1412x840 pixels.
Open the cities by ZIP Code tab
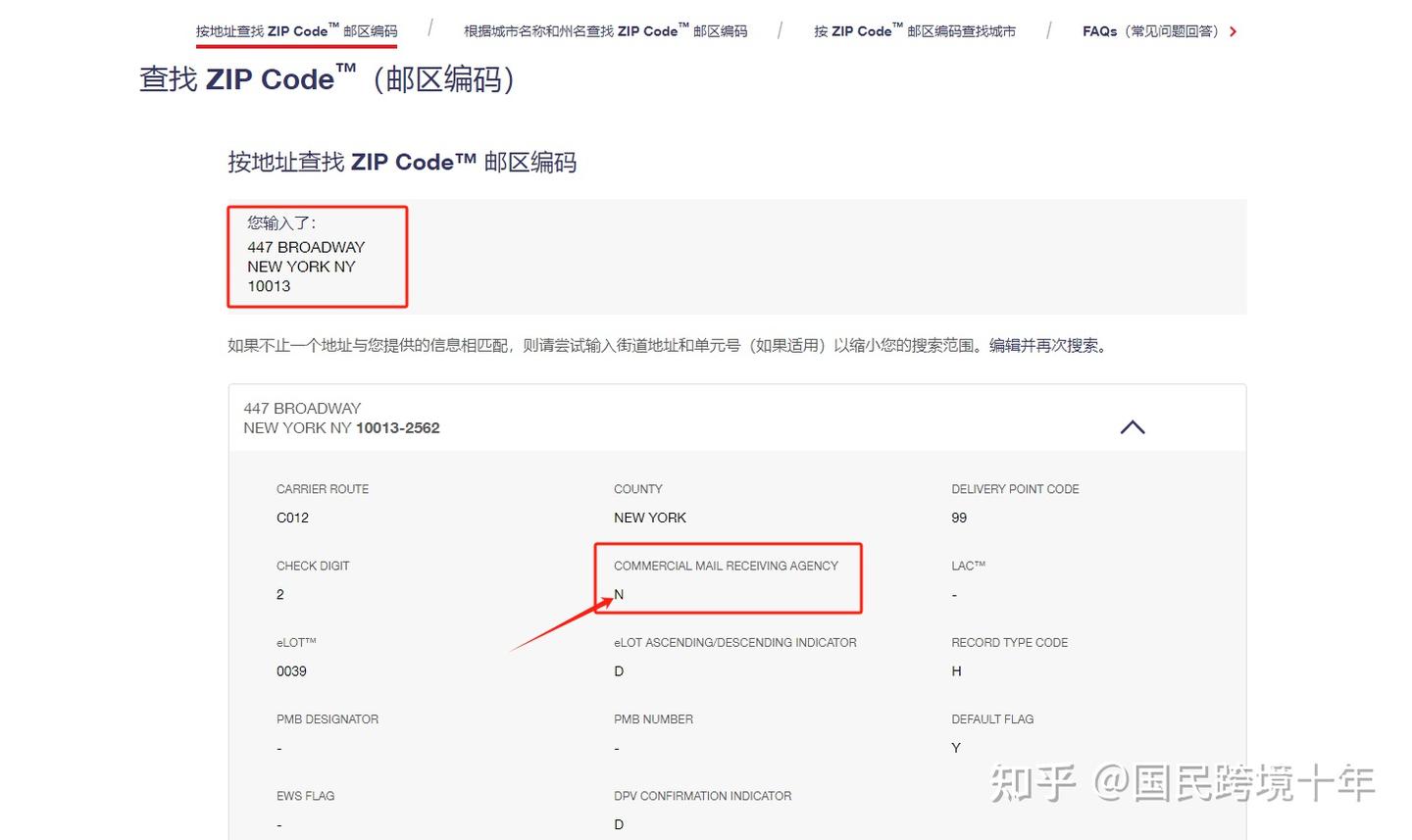click(914, 31)
